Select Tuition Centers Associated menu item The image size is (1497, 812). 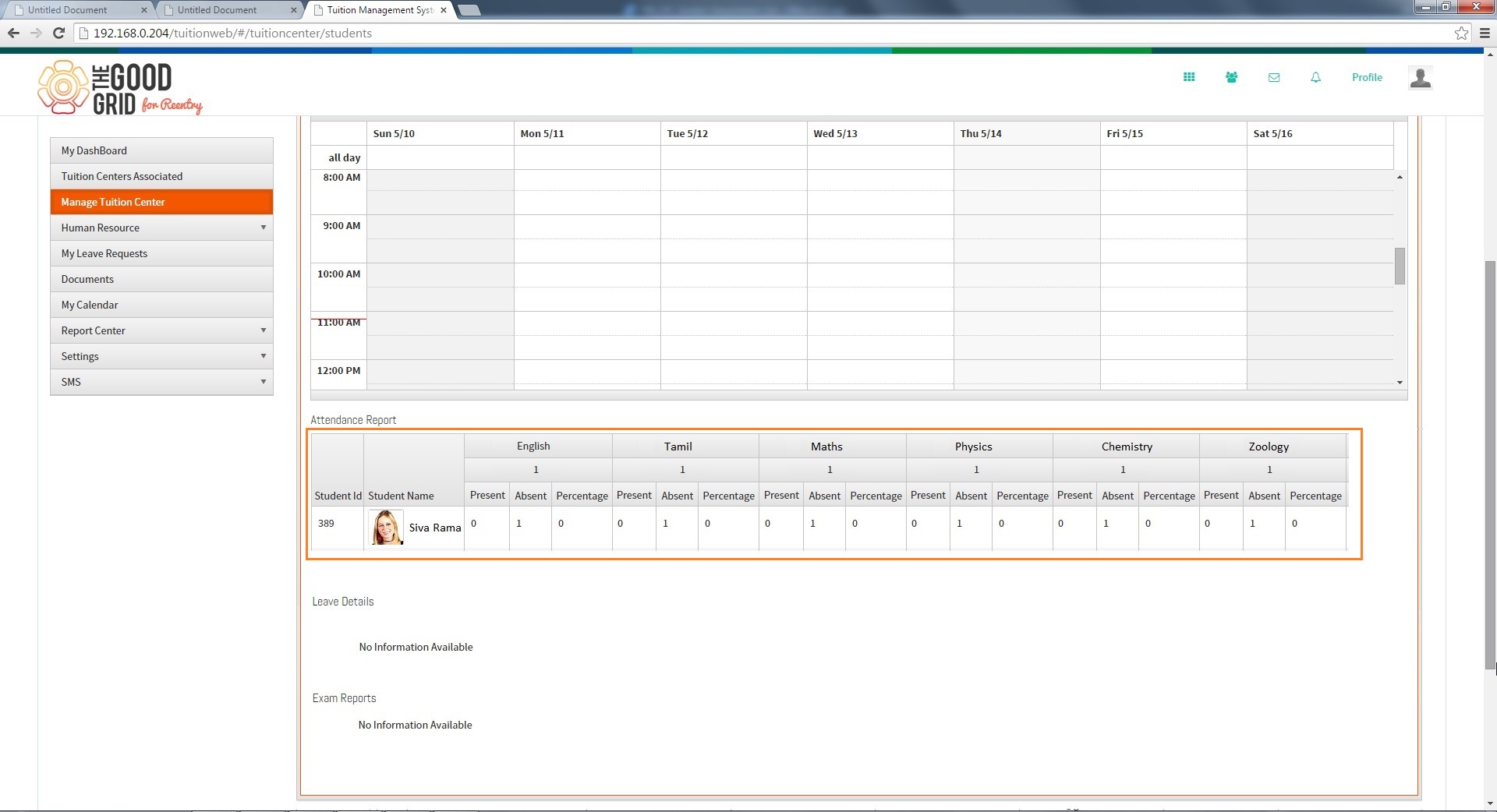[161, 176]
